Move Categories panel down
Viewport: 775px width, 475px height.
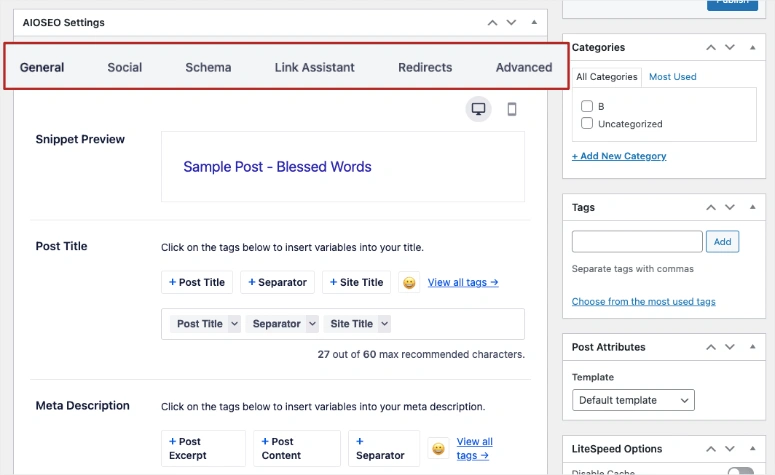731,47
